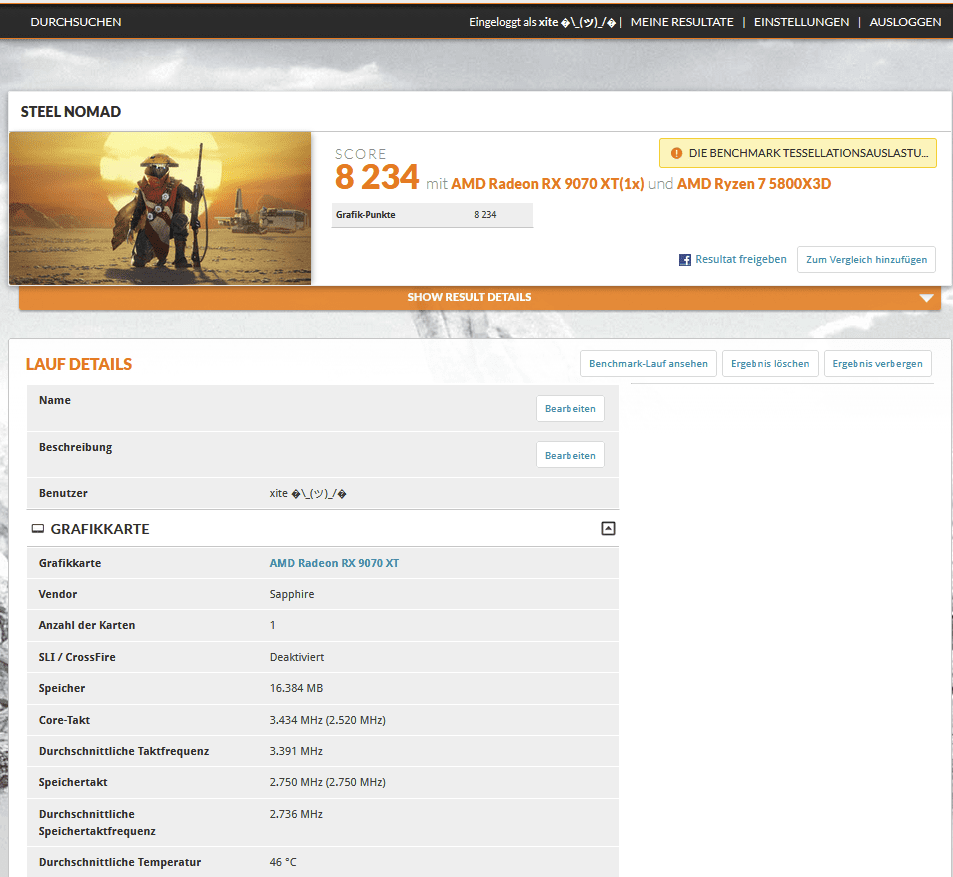Open the Durchsuchen menu

[x=76, y=22]
